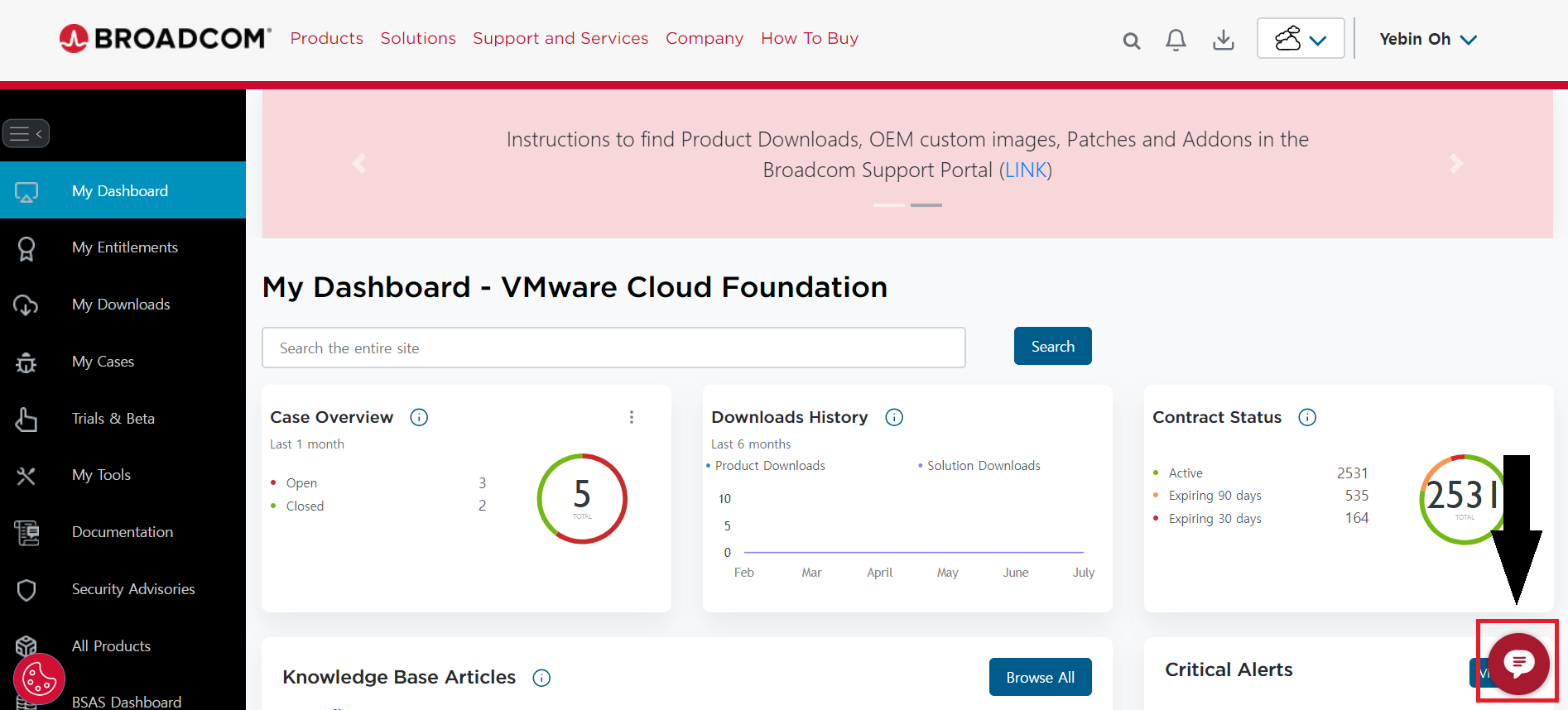Click the Downloads History info icon

(894, 417)
